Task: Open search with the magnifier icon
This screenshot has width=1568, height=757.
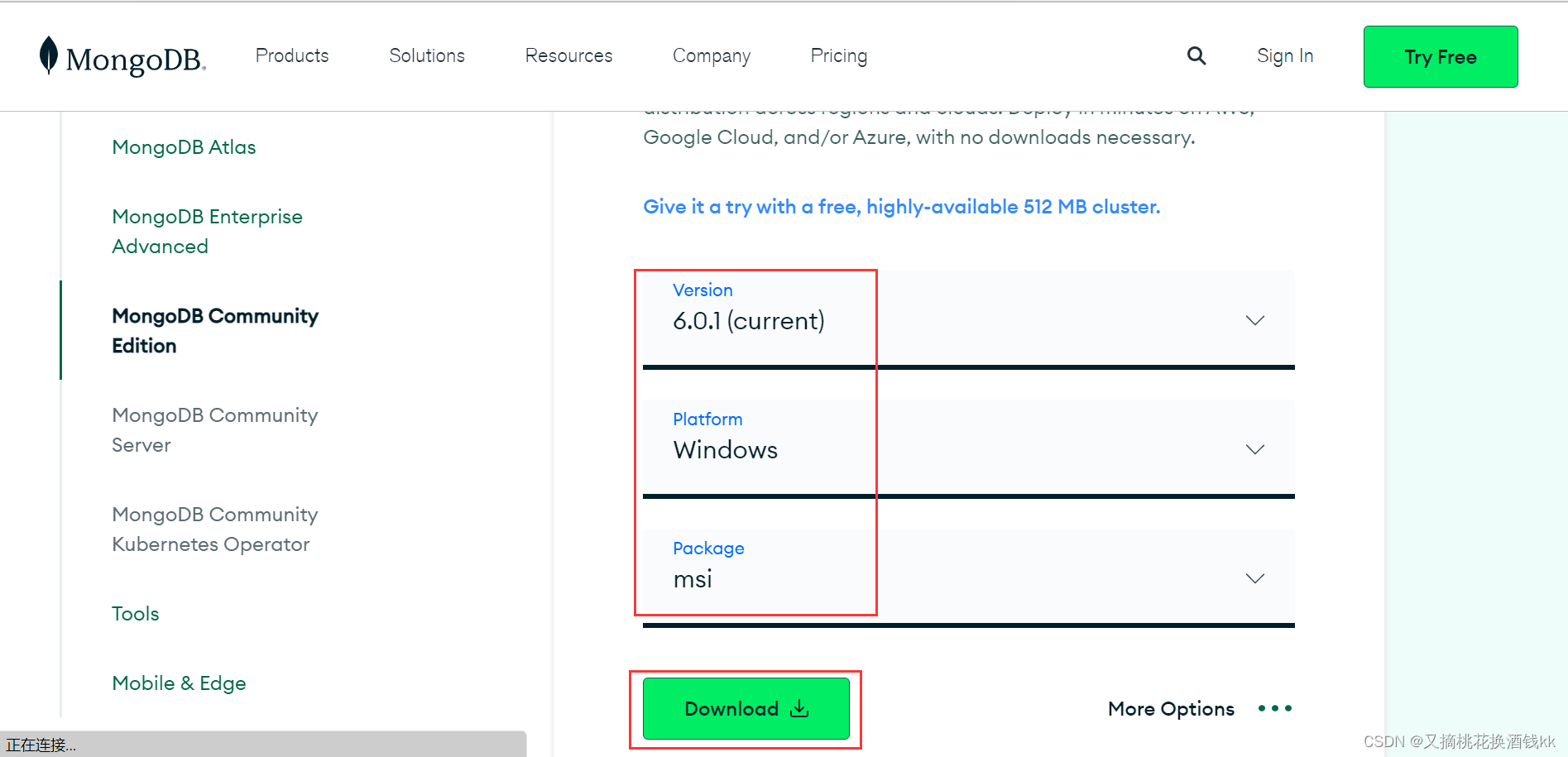Action: tap(1196, 55)
